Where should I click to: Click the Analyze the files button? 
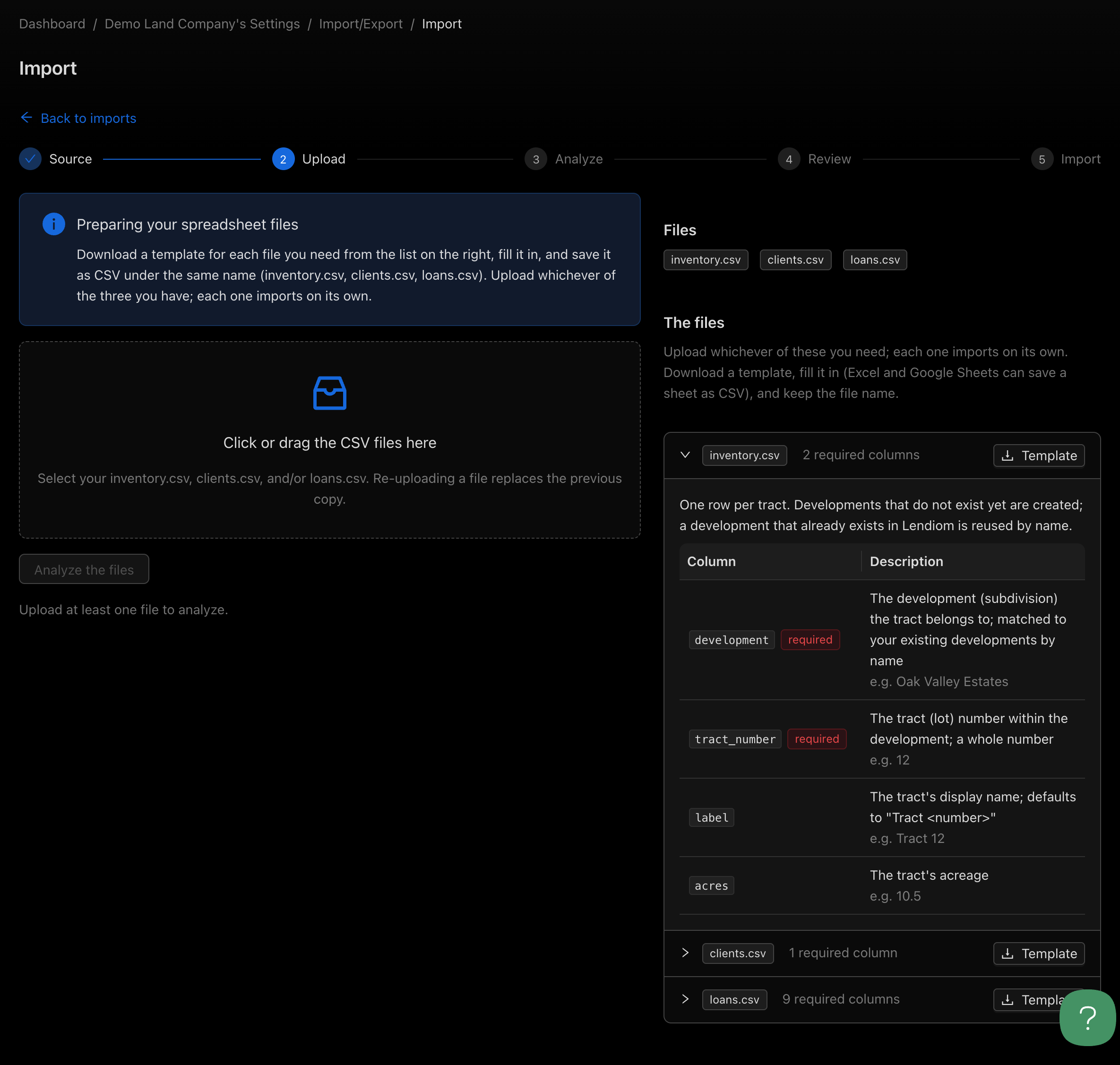(84, 569)
